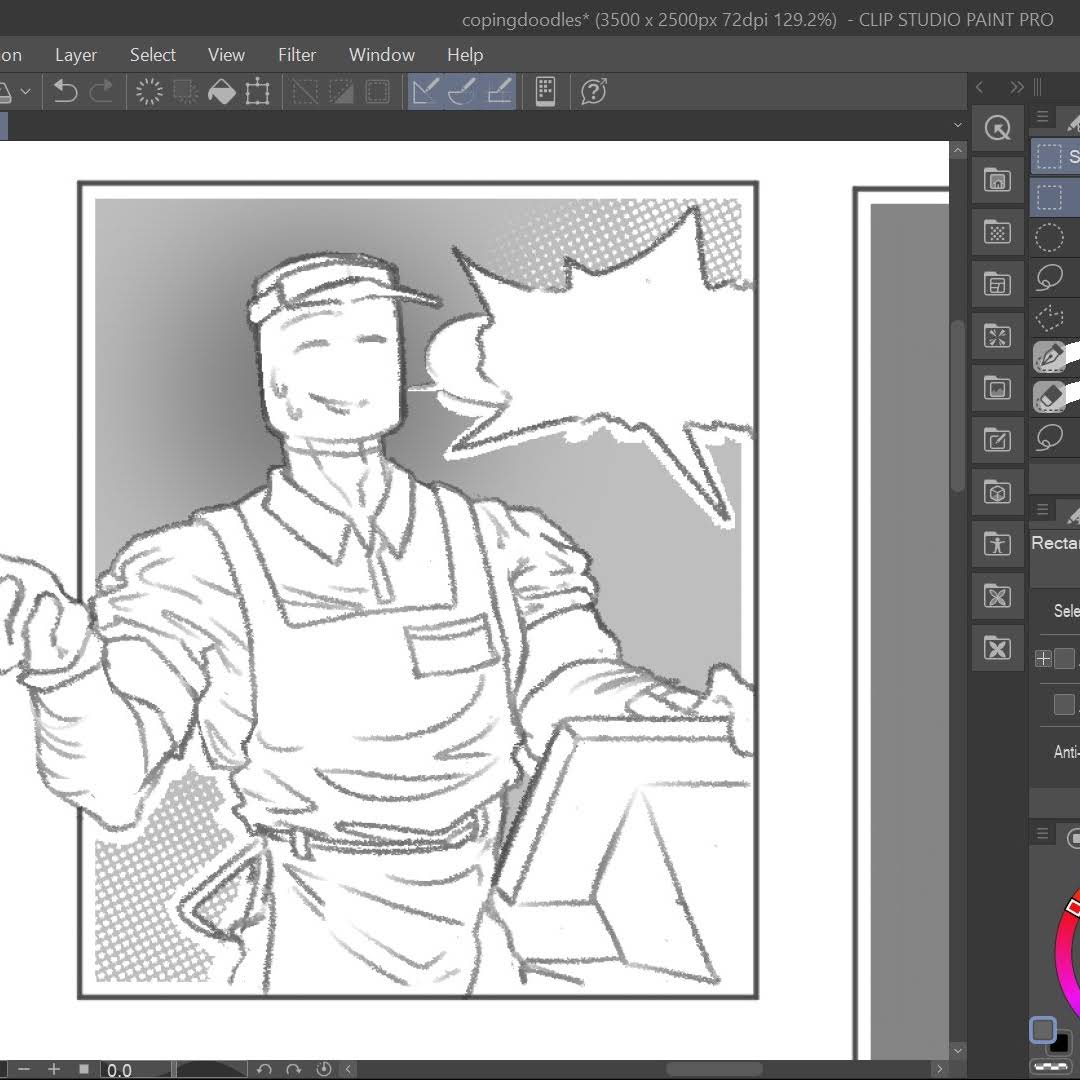Click the Scale/Rotate transform icon

coord(258,92)
